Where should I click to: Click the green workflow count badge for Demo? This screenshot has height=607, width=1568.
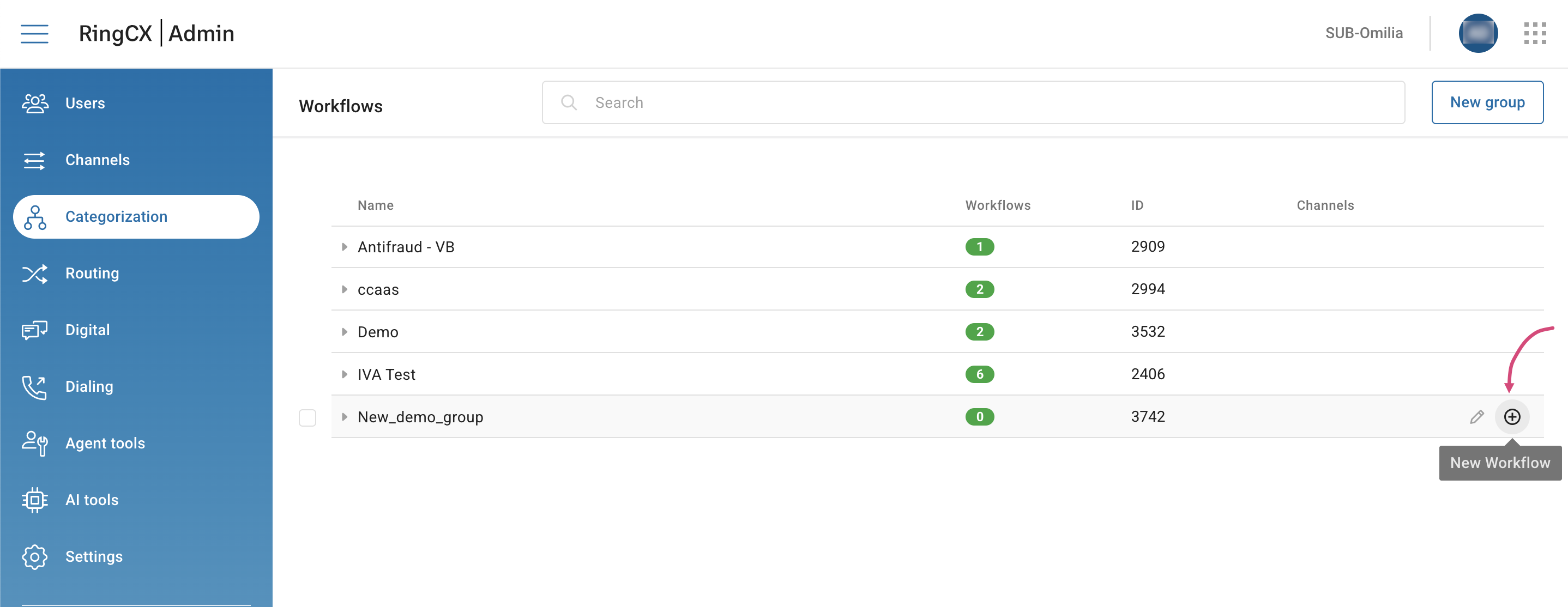point(980,332)
